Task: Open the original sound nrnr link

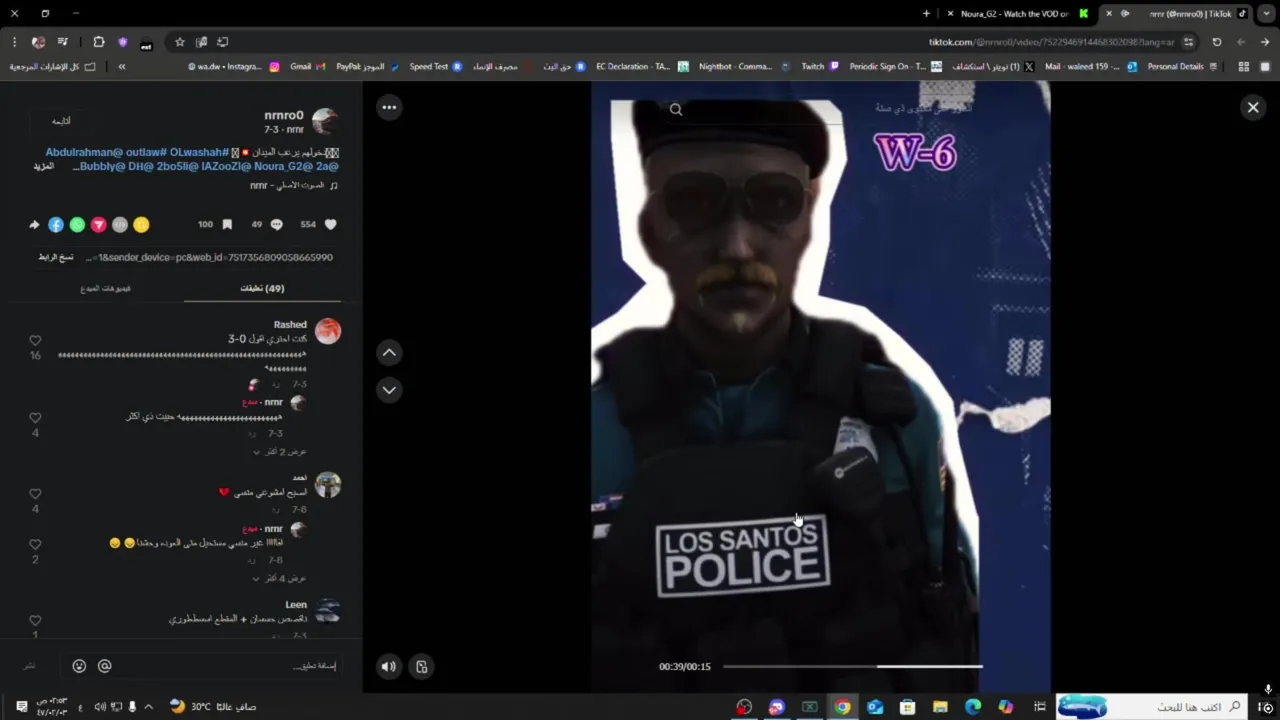Action: pyautogui.click(x=294, y=186)
